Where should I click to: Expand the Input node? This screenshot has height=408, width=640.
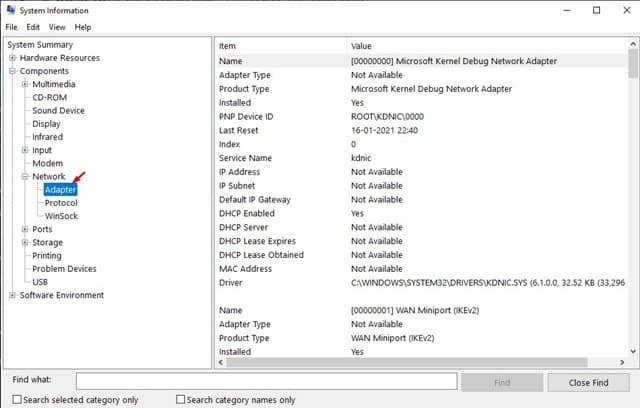25,150
